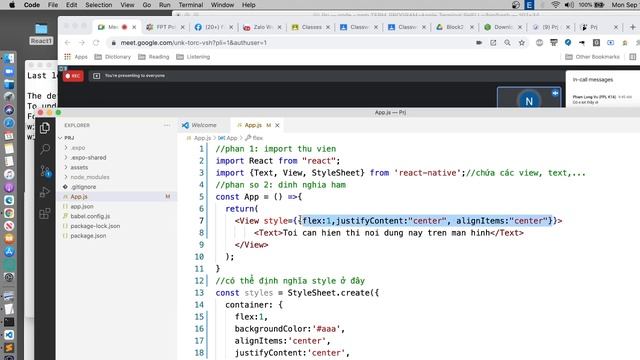Open Other Bookmarks folder

(593, 57)
